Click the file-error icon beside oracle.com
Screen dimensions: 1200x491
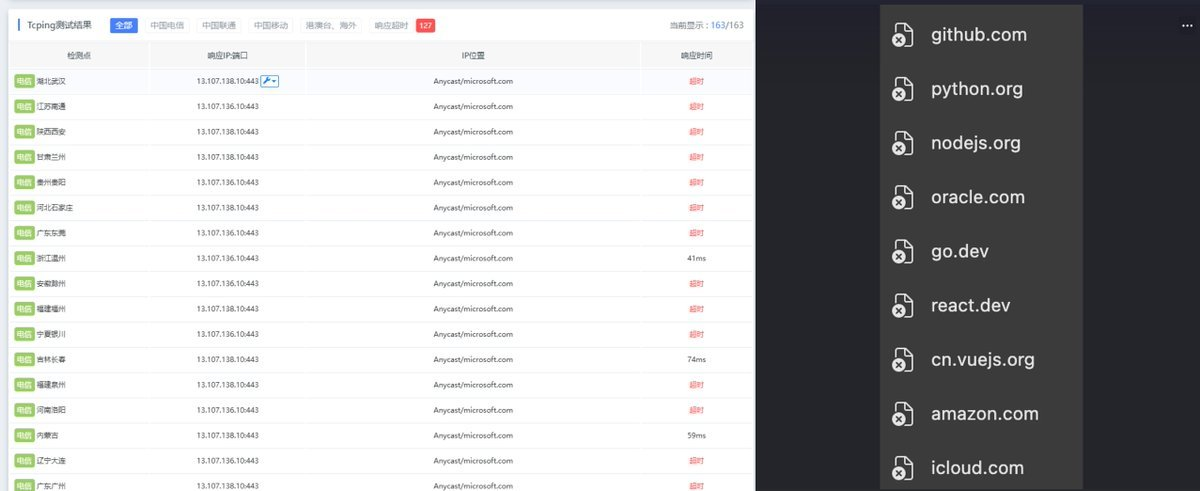coord(902,197)
